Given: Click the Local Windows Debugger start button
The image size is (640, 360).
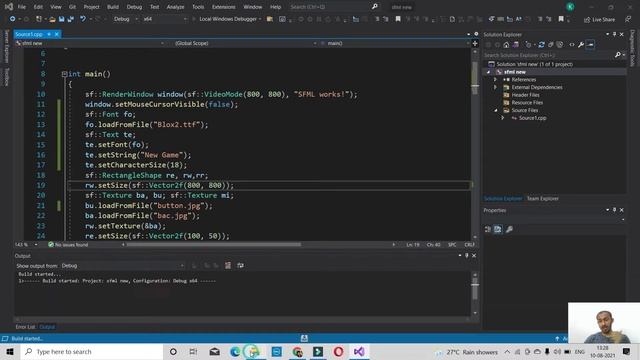Looking at the screenshot, I should [x=227, y=19].
